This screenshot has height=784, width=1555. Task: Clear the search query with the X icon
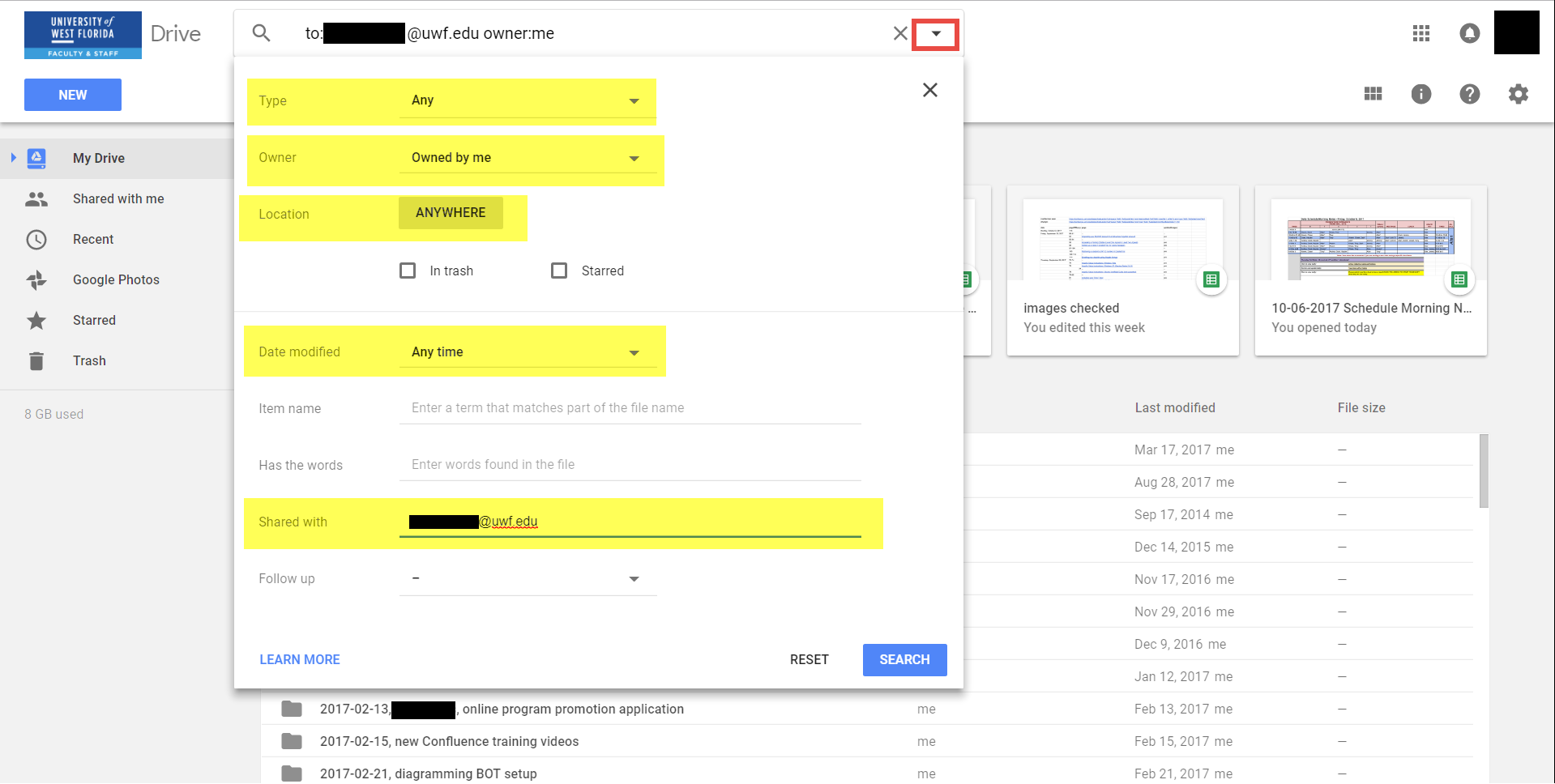tap(900, 33)
